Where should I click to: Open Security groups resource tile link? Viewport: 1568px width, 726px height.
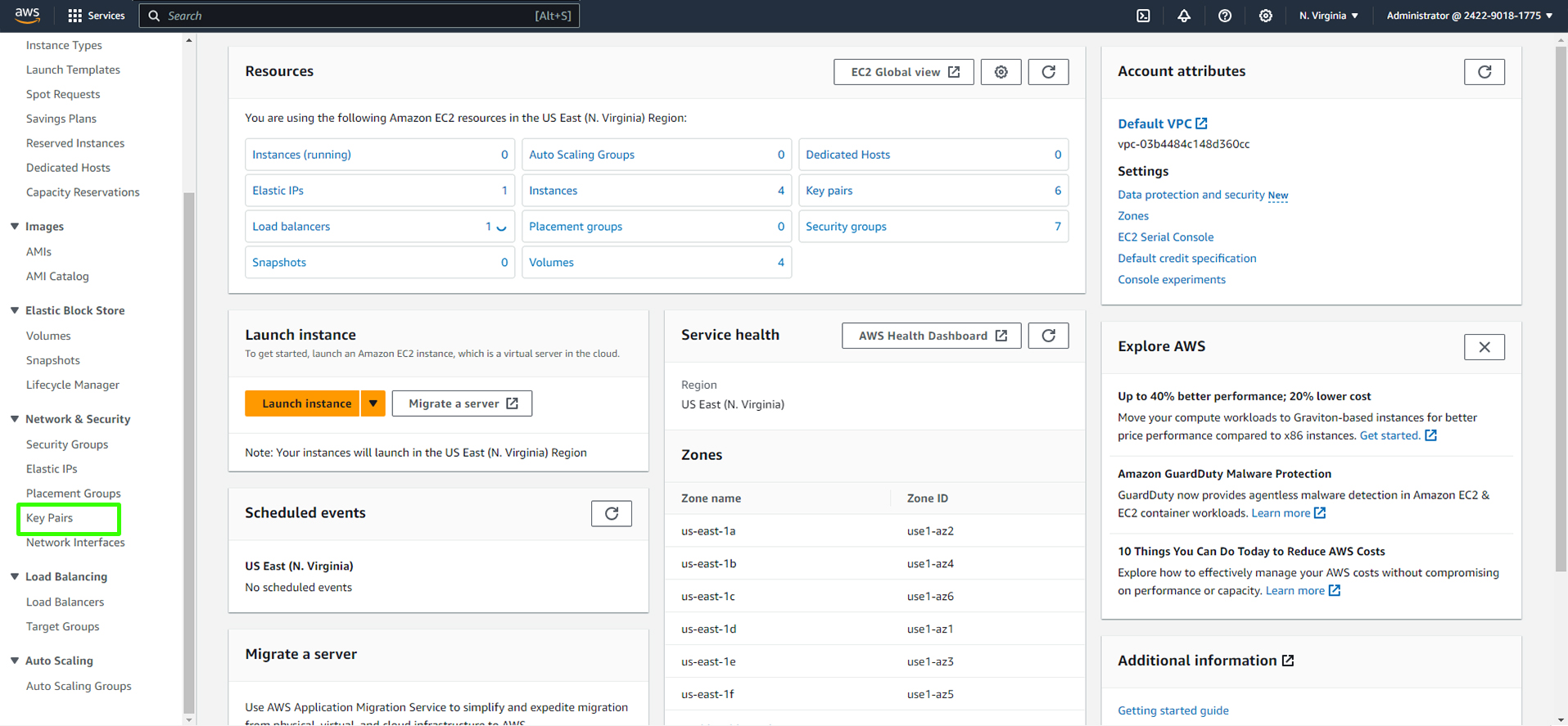[x=846, y=227]
